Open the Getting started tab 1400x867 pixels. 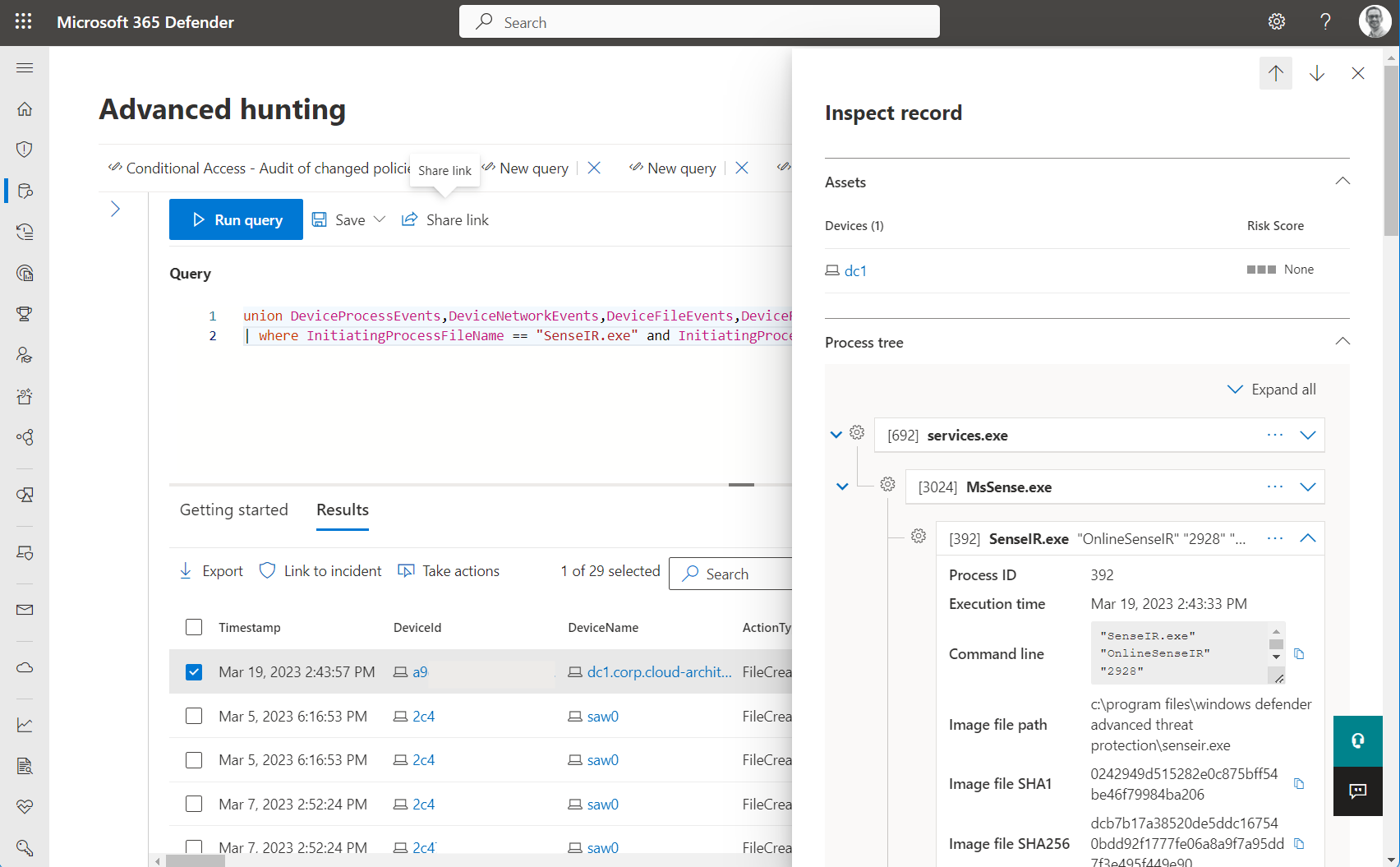click(234, 510)
